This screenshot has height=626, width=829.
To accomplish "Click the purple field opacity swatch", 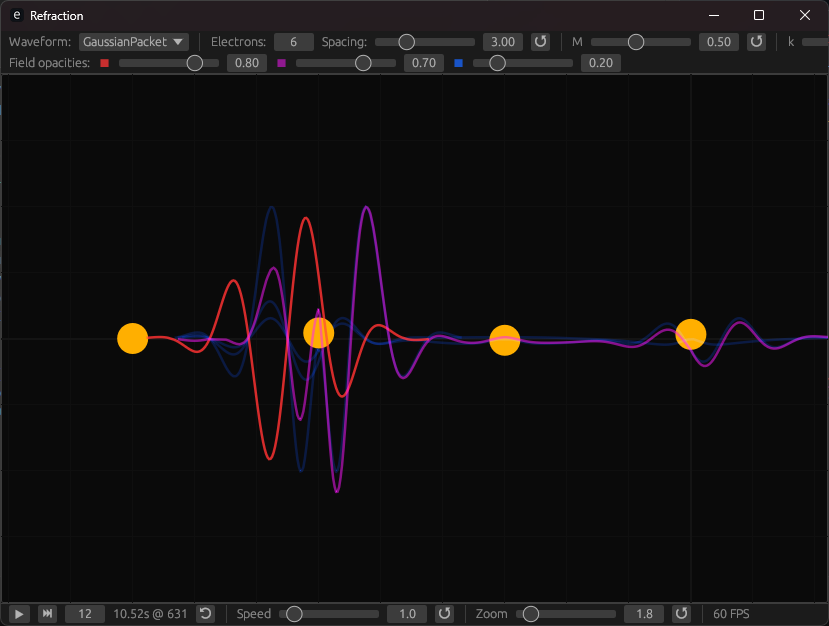I will coord(281,63).
